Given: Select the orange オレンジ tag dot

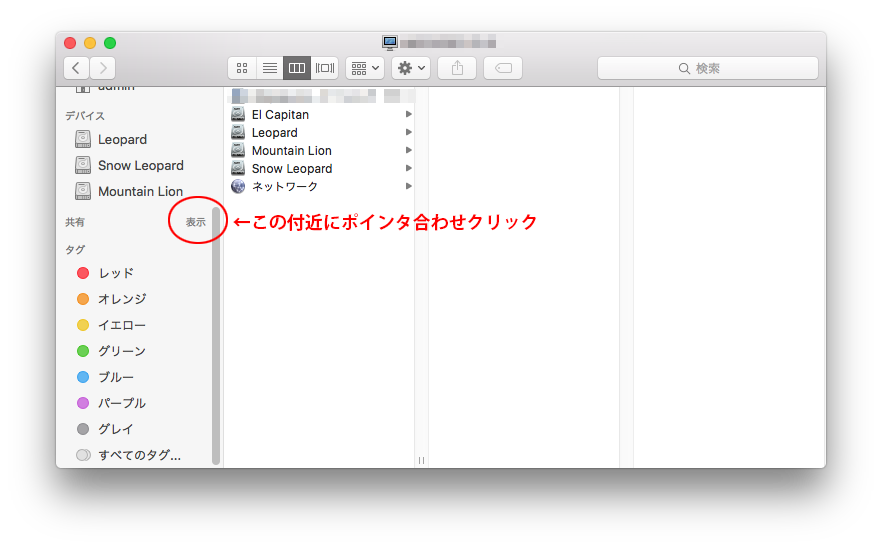Looking at the screenshot, I should (83, 299).
